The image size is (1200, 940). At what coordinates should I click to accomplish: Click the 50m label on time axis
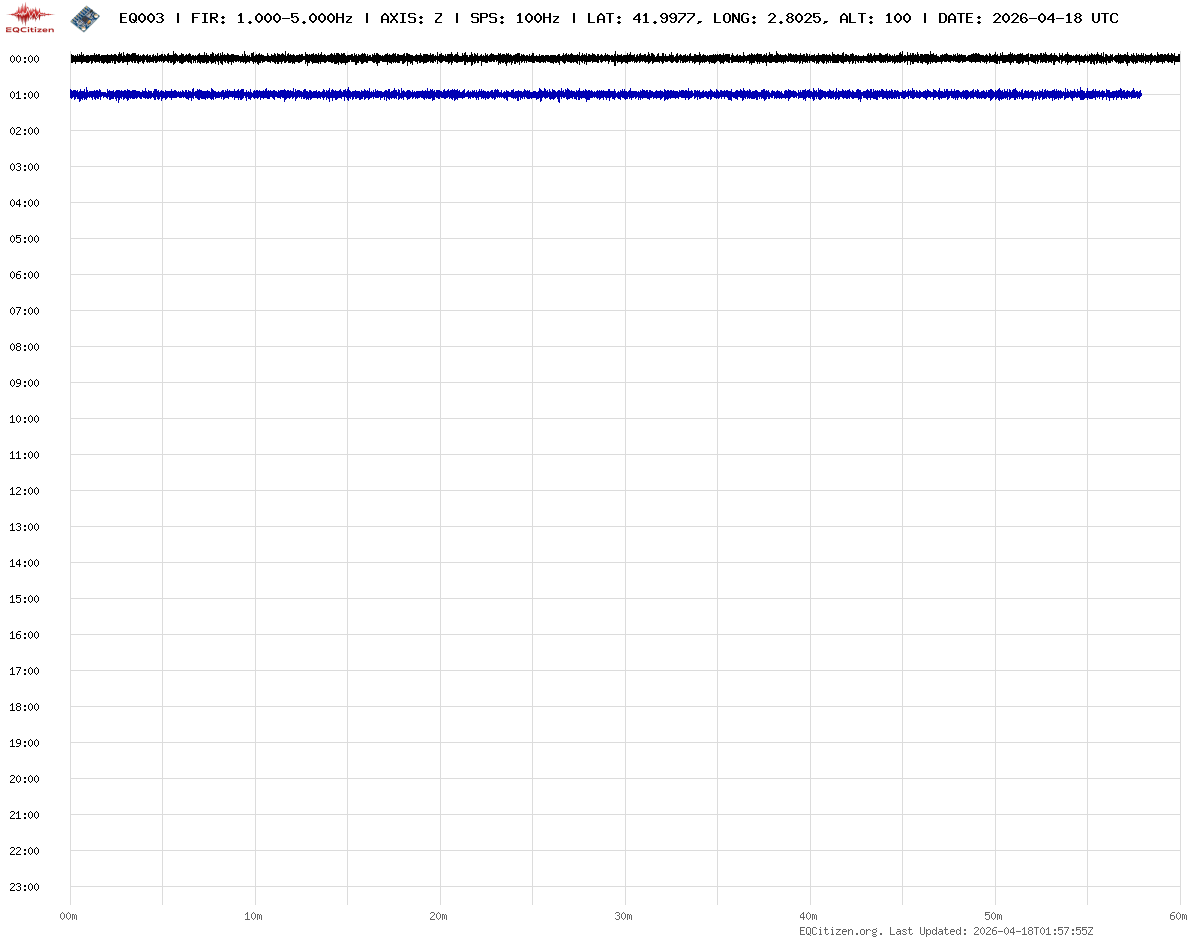tap(993, 916)
